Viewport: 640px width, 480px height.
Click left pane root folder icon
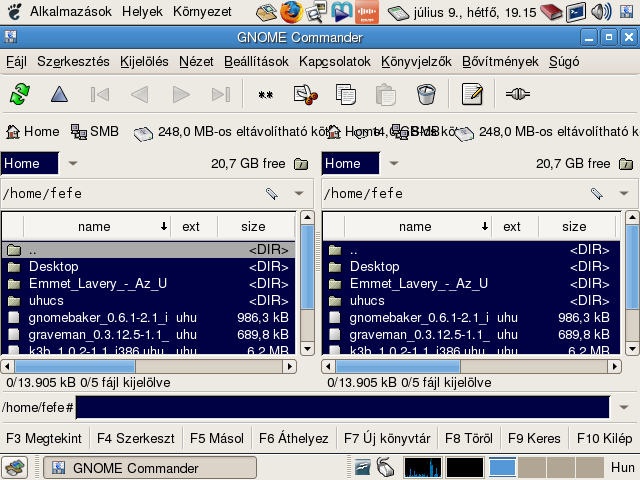301,164
